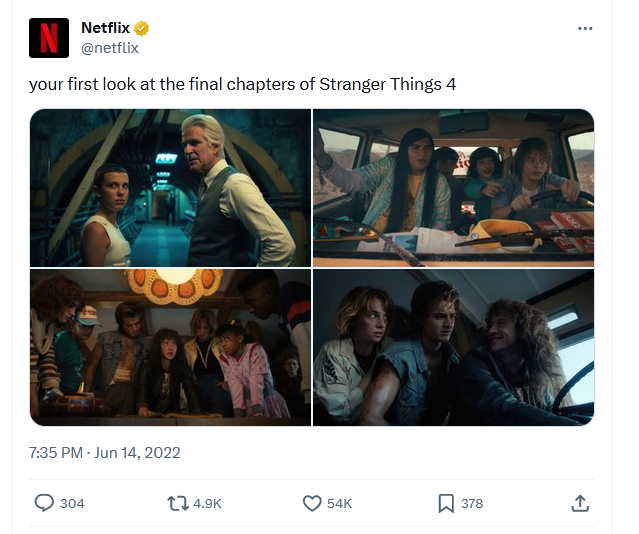The image size is (639, 534).
Task: Repost this tweet using the retweet icon
Action: [x=176, y=503]
